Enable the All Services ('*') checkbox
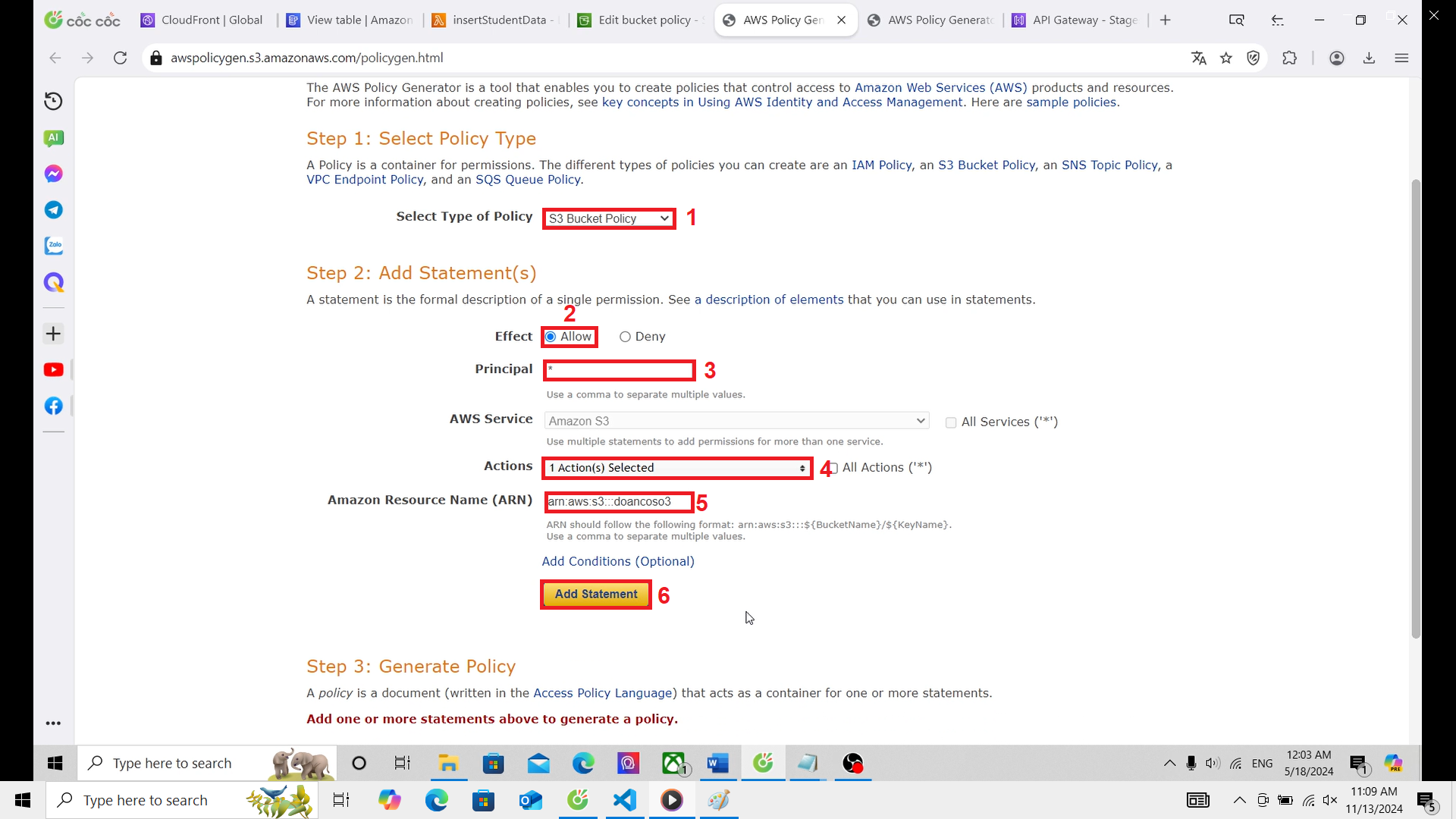Viewport: 1456px width, 819px height. coord(950,422)
